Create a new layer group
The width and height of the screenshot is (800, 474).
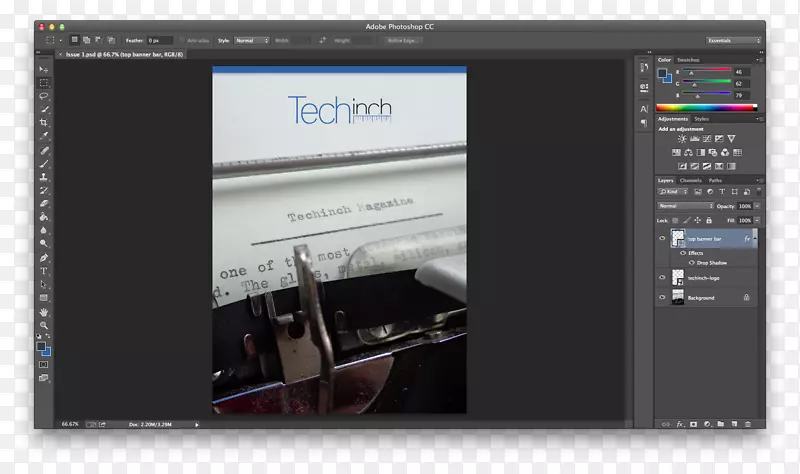tap(720, 424)
